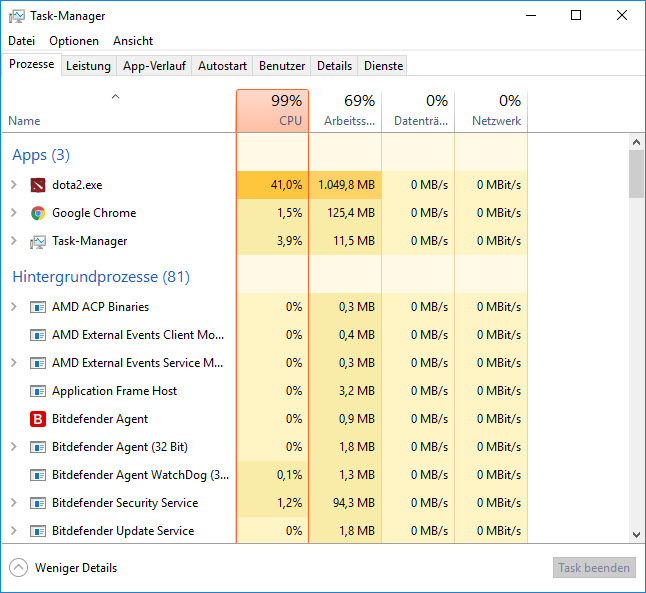This screenshot has height=593, width=646.
Task: Open the Ansicht menu
Action: point(133,41)
